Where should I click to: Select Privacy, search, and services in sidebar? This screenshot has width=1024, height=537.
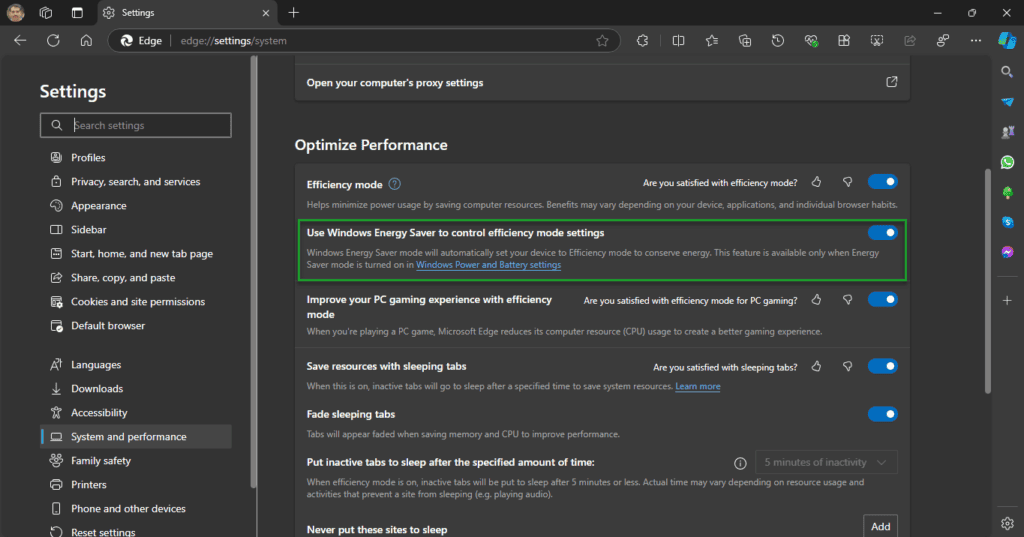[x=135, y=182]
